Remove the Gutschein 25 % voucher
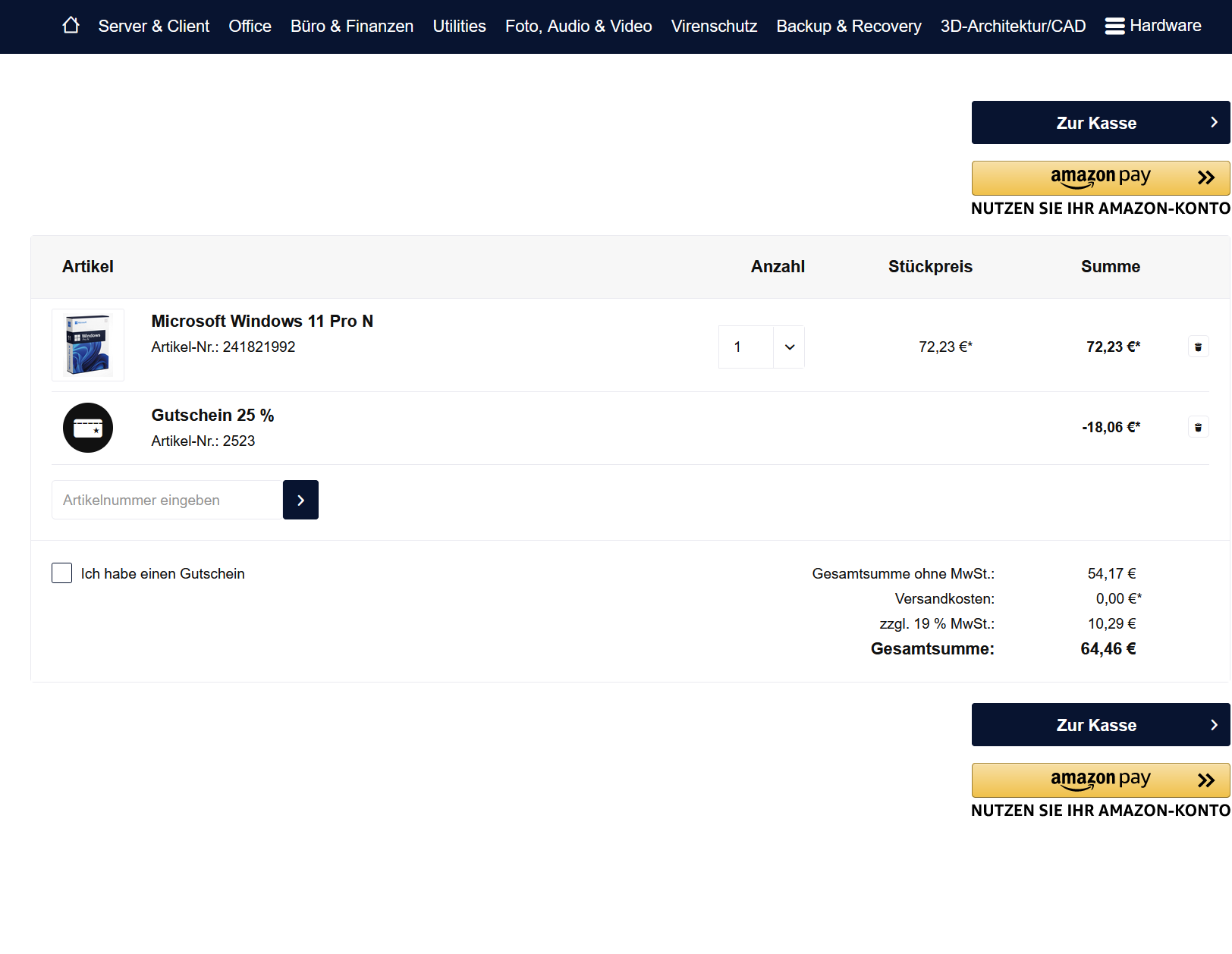1232x954 pixels. [x=1199, y=427]
